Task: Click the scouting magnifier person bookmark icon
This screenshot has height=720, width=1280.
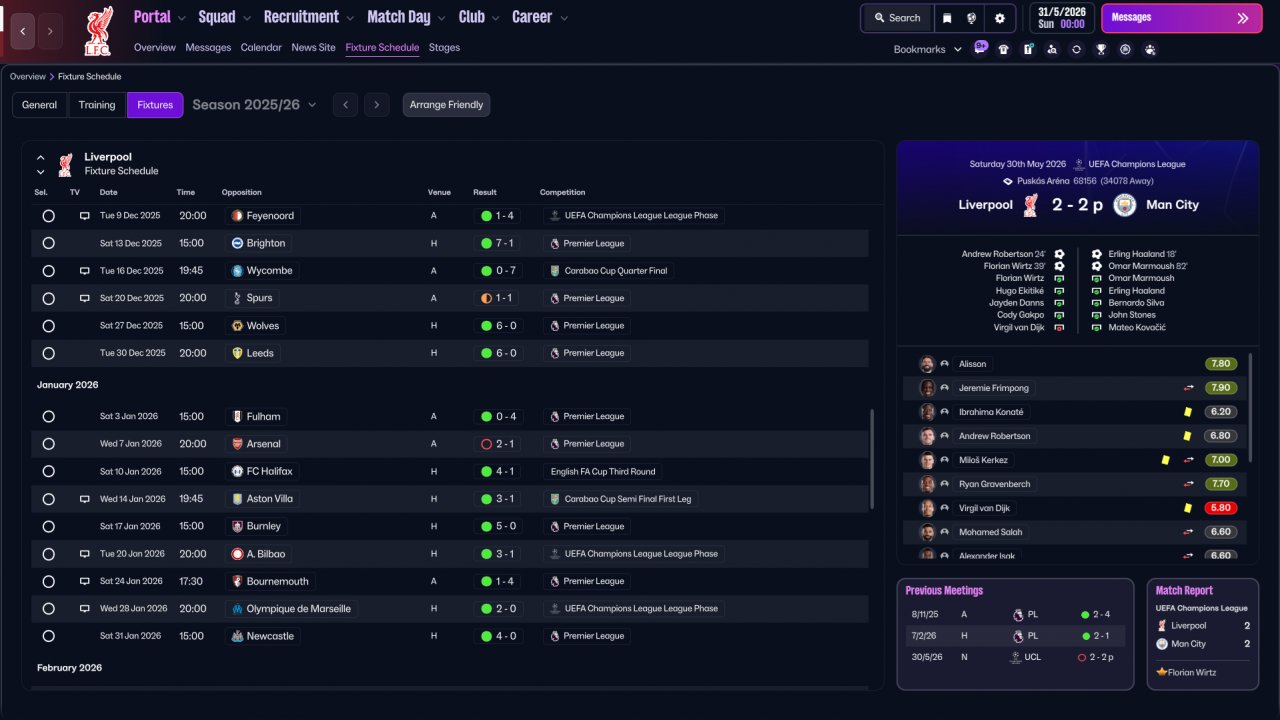Action: (x=1052, y=49)
